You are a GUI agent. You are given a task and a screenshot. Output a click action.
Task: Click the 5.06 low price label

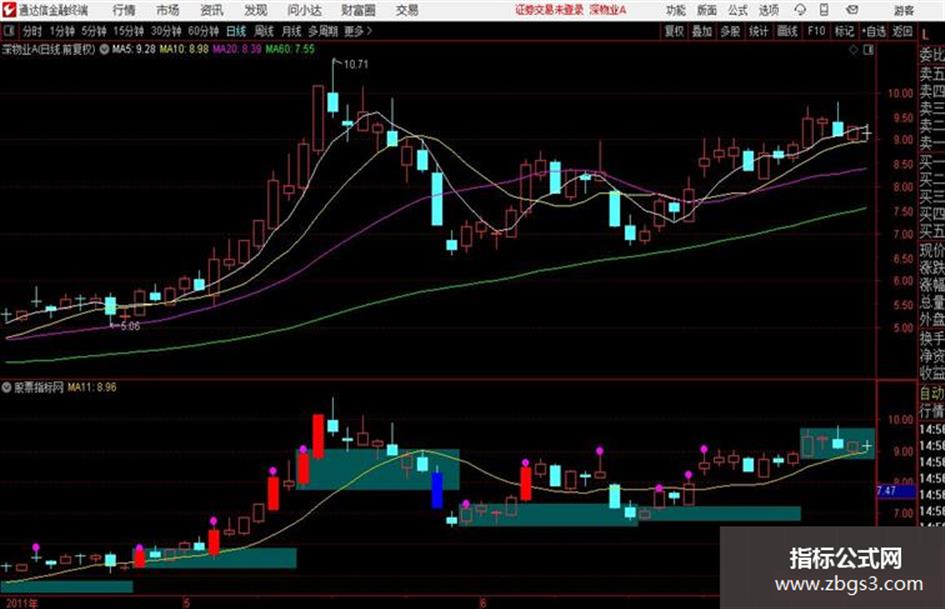130,326
